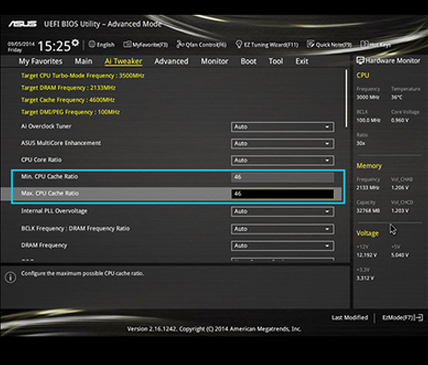Switch to EzMode(F7) via exit icon
The width and height of the screenshot is (428, 365).
[x=420, y=318]
